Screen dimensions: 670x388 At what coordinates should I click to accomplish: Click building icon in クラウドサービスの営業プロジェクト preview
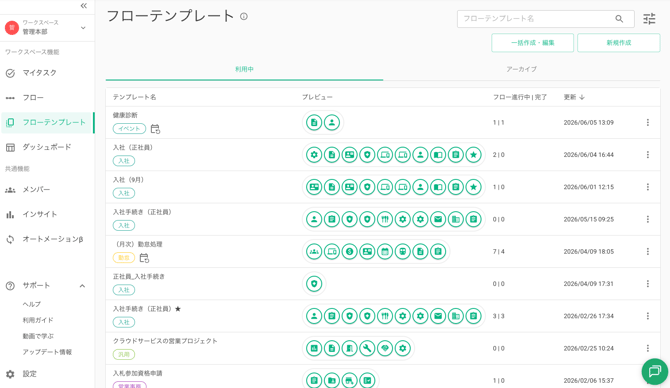pyautogui.click(x=350, y=348)
